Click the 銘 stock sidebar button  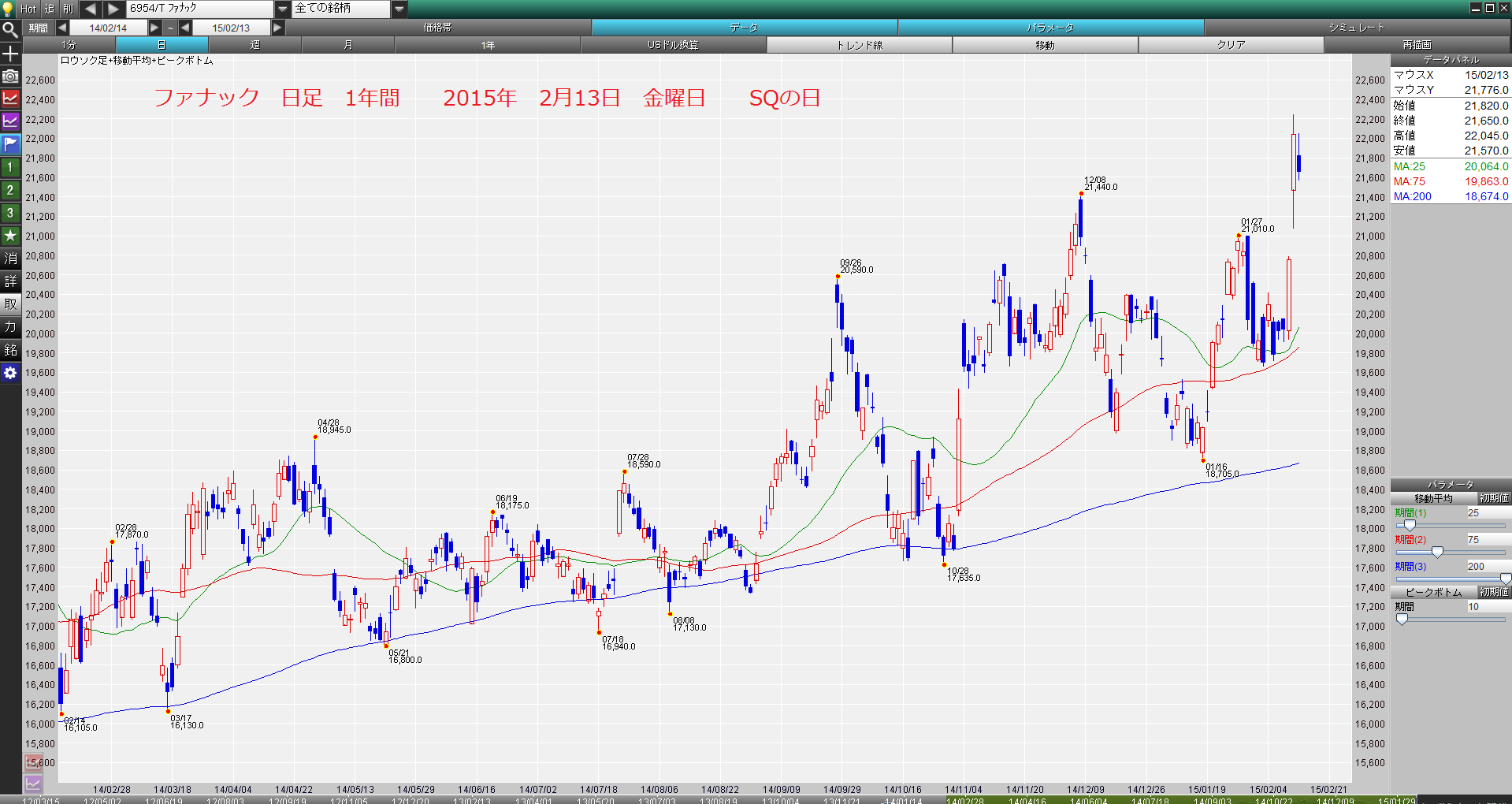pos(10,350)
